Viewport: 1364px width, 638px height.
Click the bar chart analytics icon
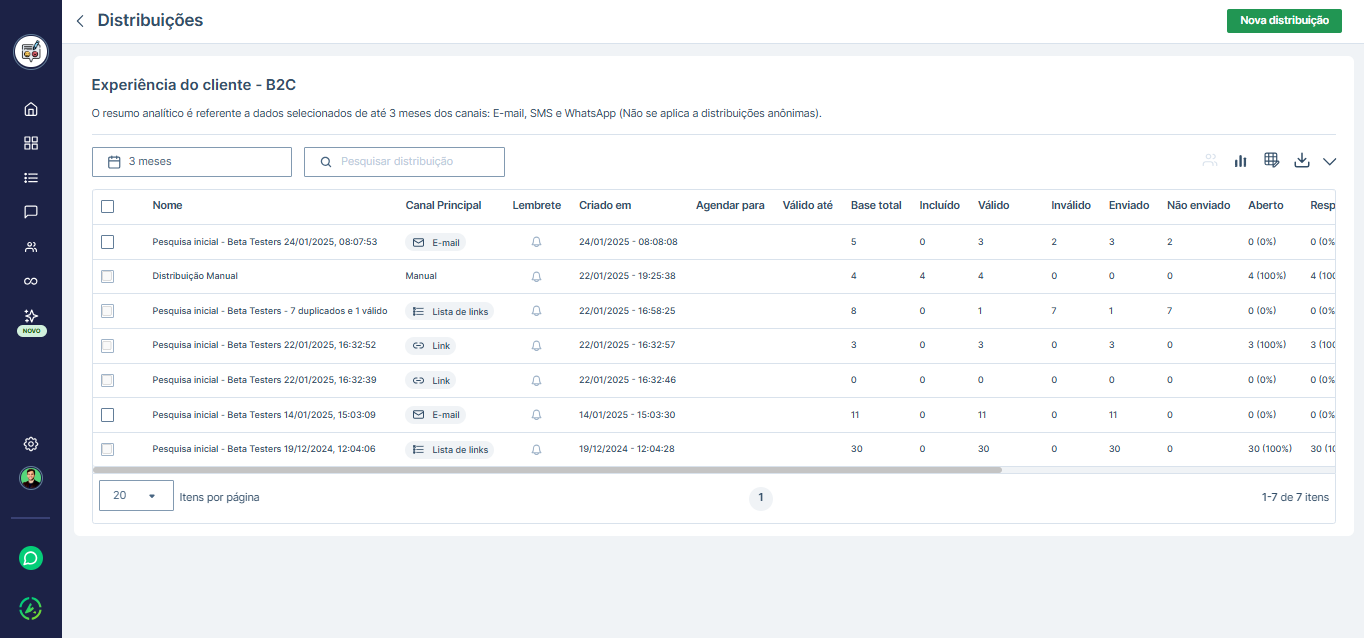pos(1241,161)
